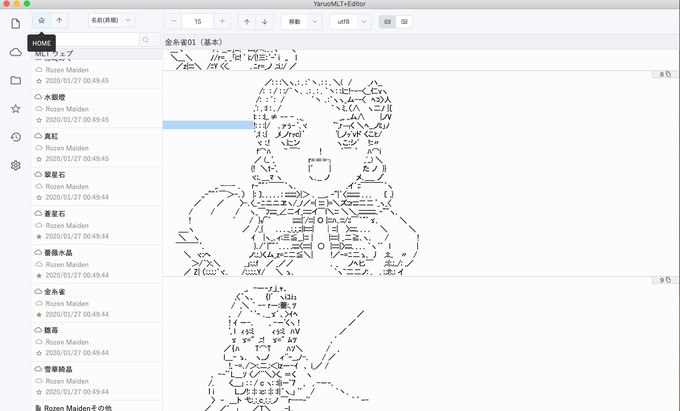
Task: Toggle favorite star for 真紅
Action: click(39, 159)
